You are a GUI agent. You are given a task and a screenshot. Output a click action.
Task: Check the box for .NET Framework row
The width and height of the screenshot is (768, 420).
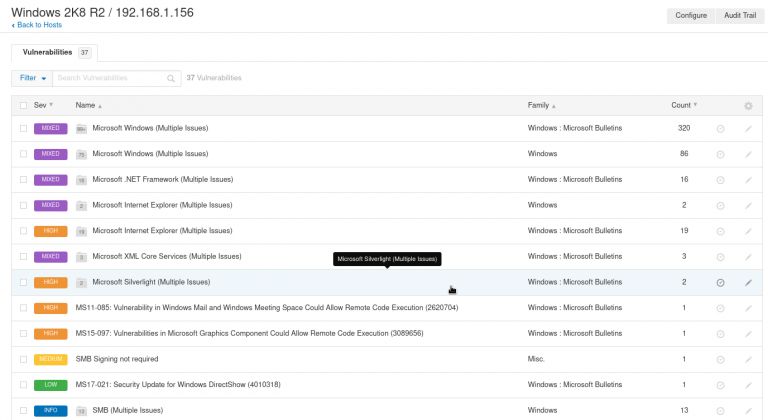pos(24,179)
